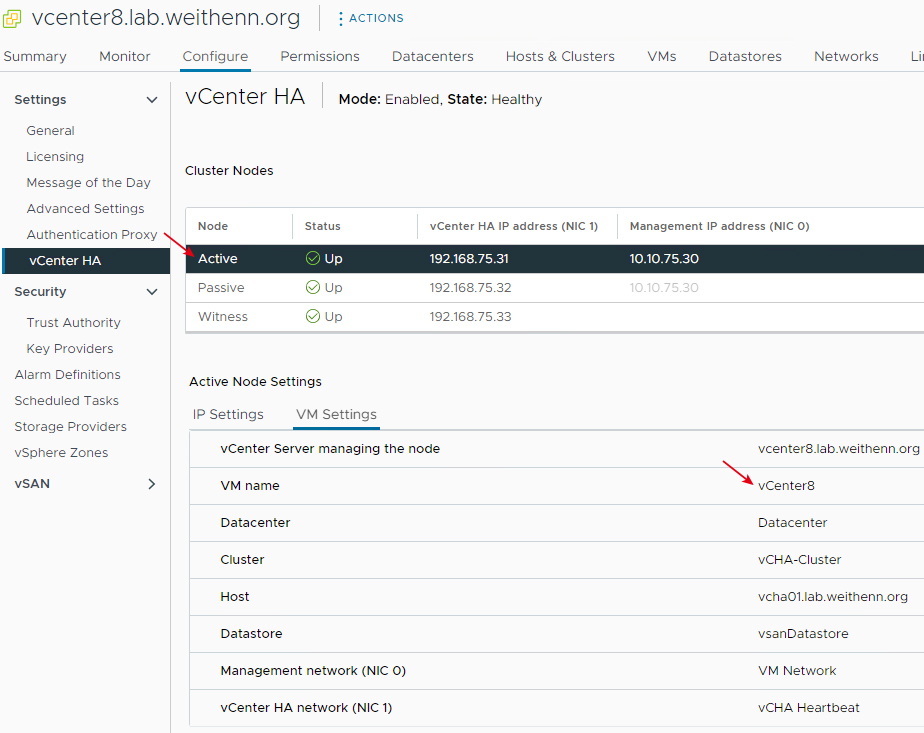This screenshot has height=733, width=924.
Task: Click the 192.168.75.32 HA IP cell
Action: pos(470,288)
